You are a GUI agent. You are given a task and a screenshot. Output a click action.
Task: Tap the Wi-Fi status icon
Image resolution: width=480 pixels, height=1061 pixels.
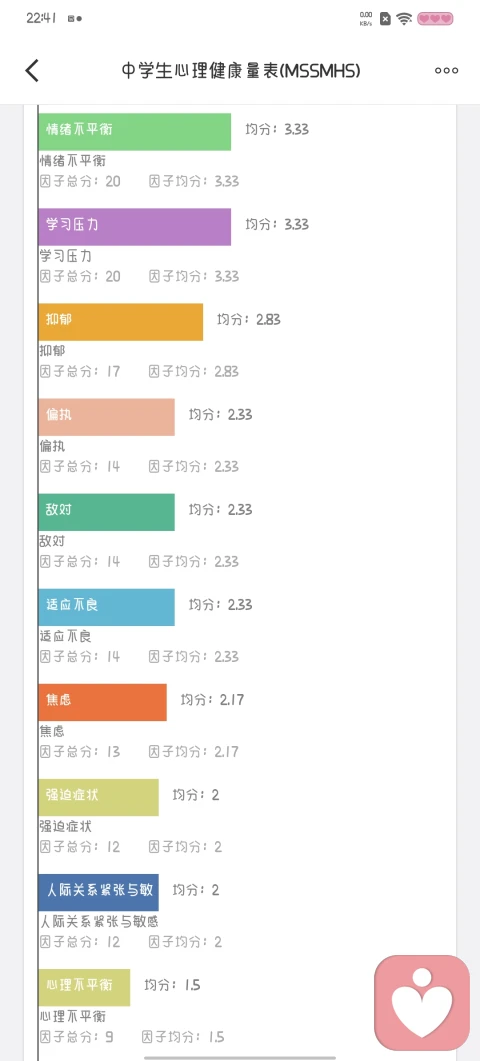[x=404, y=18]
